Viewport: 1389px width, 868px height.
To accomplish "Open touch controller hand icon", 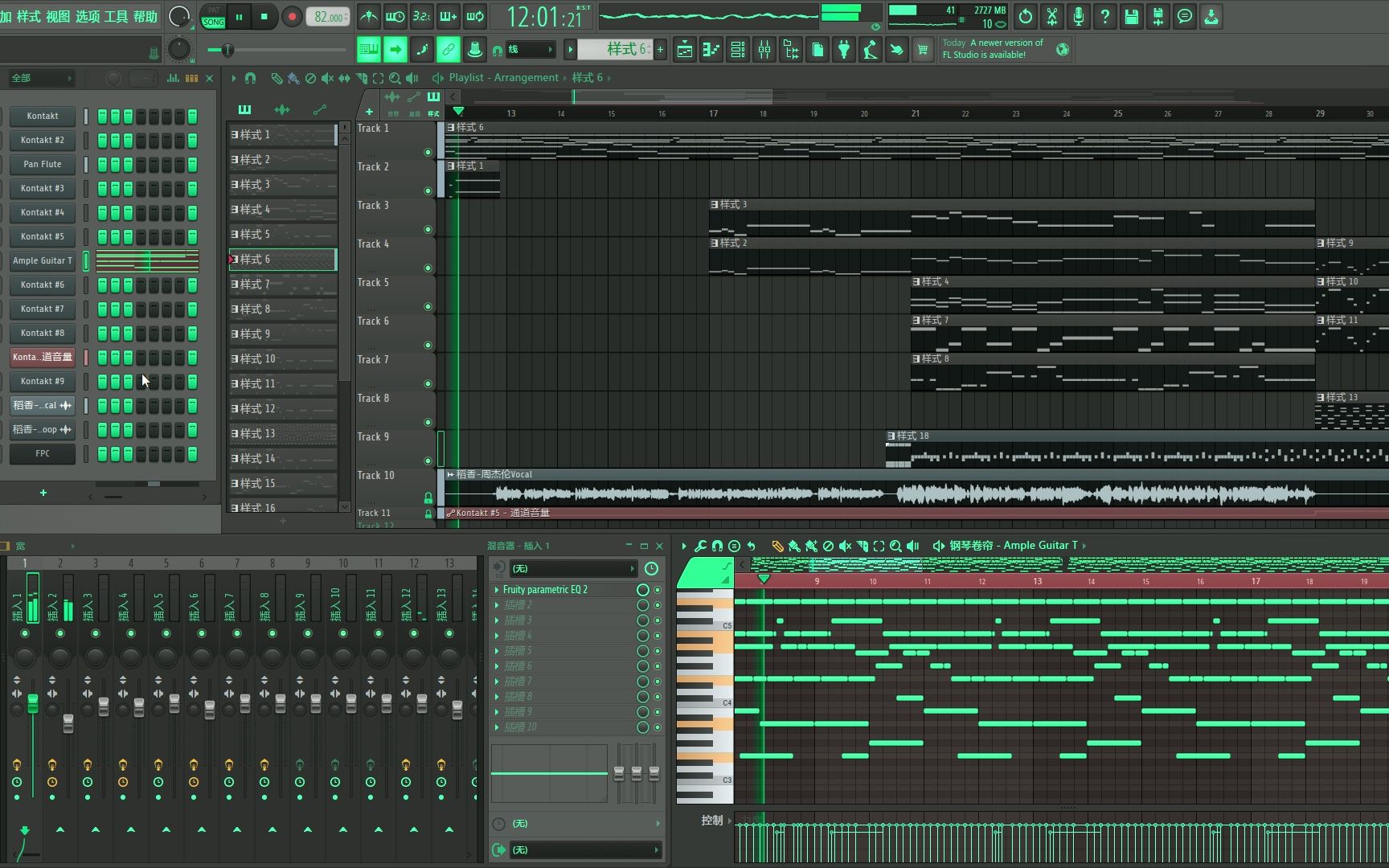I will pyautogui.click(x=897, y=50).
